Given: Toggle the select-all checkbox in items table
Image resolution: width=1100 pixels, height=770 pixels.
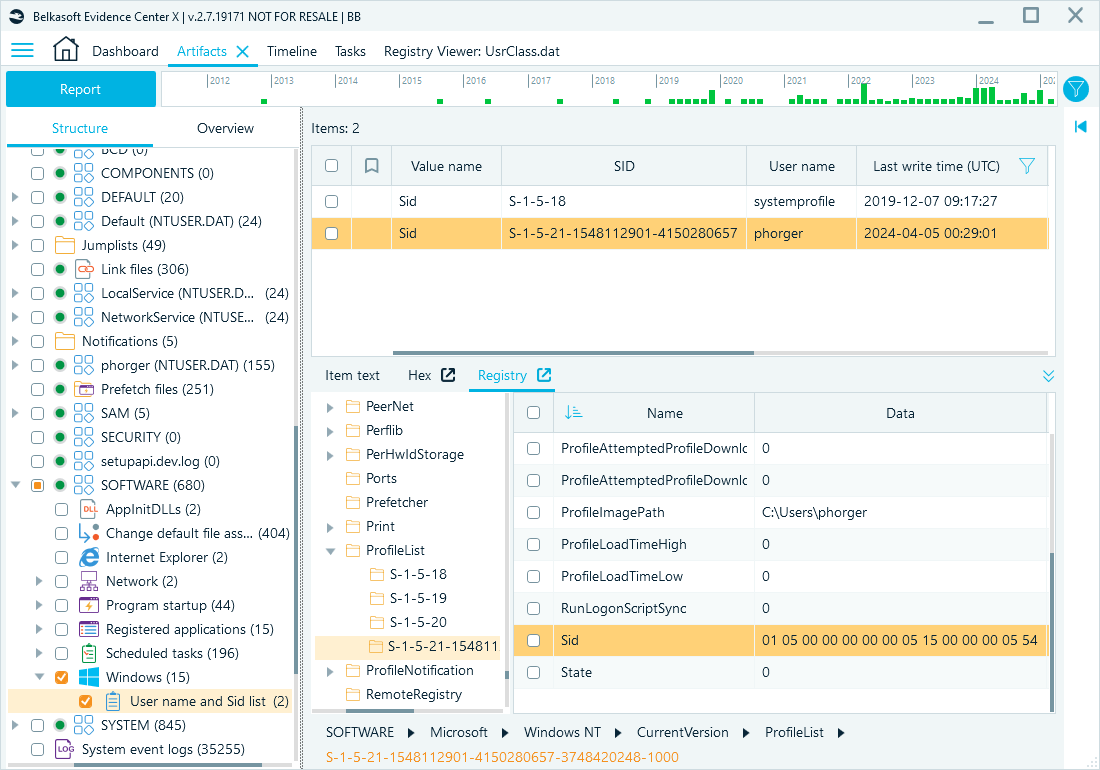Looking at the screenshot, I should coord(331,166).
